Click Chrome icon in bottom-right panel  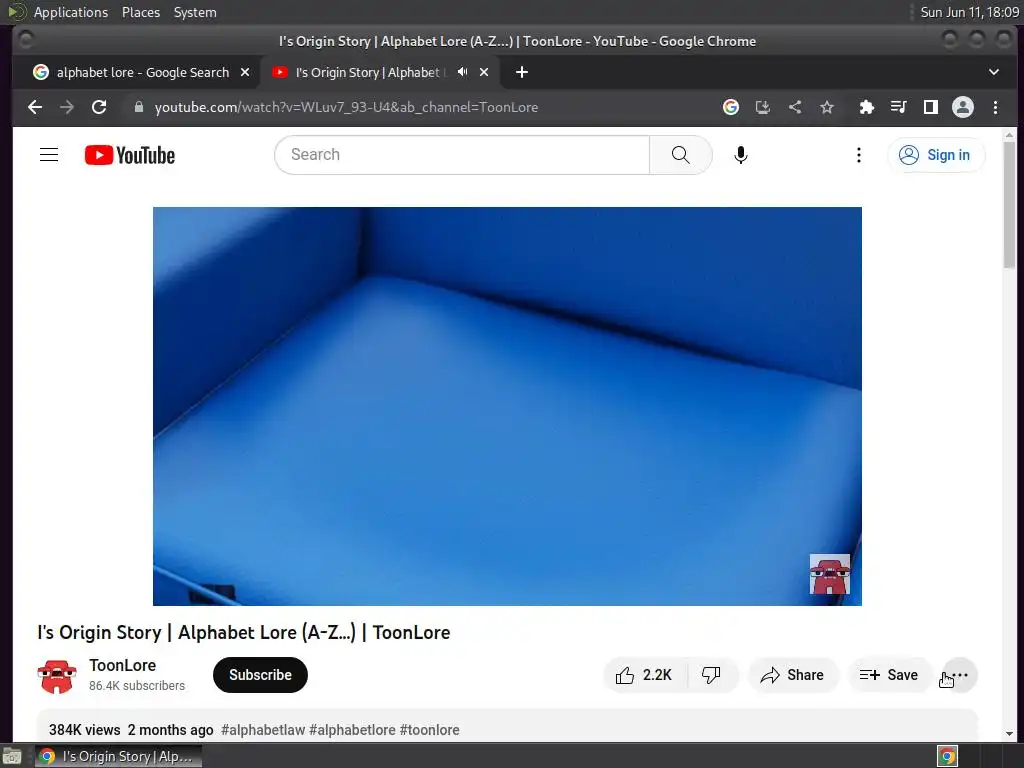click(947, 756)
